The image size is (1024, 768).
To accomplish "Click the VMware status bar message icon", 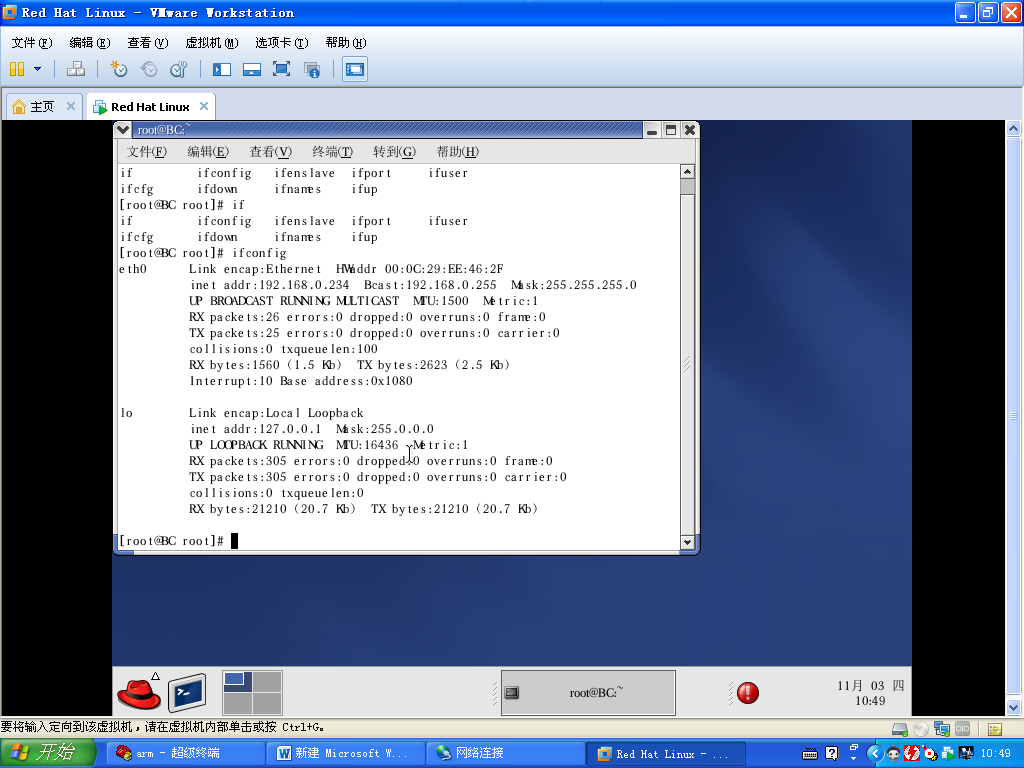I will coord(995,729).
